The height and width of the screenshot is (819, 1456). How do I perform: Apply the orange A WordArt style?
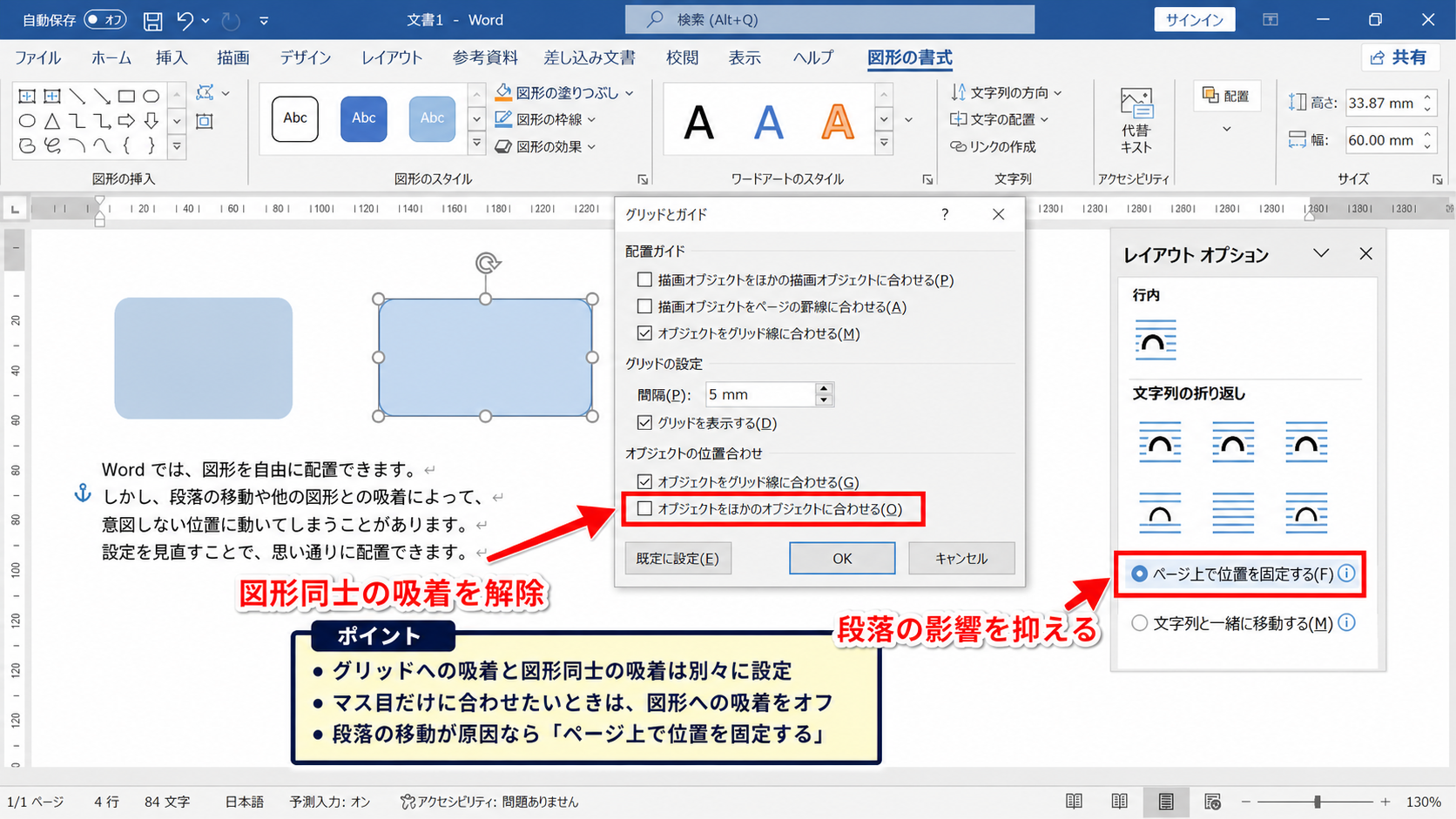pos(838,122)
